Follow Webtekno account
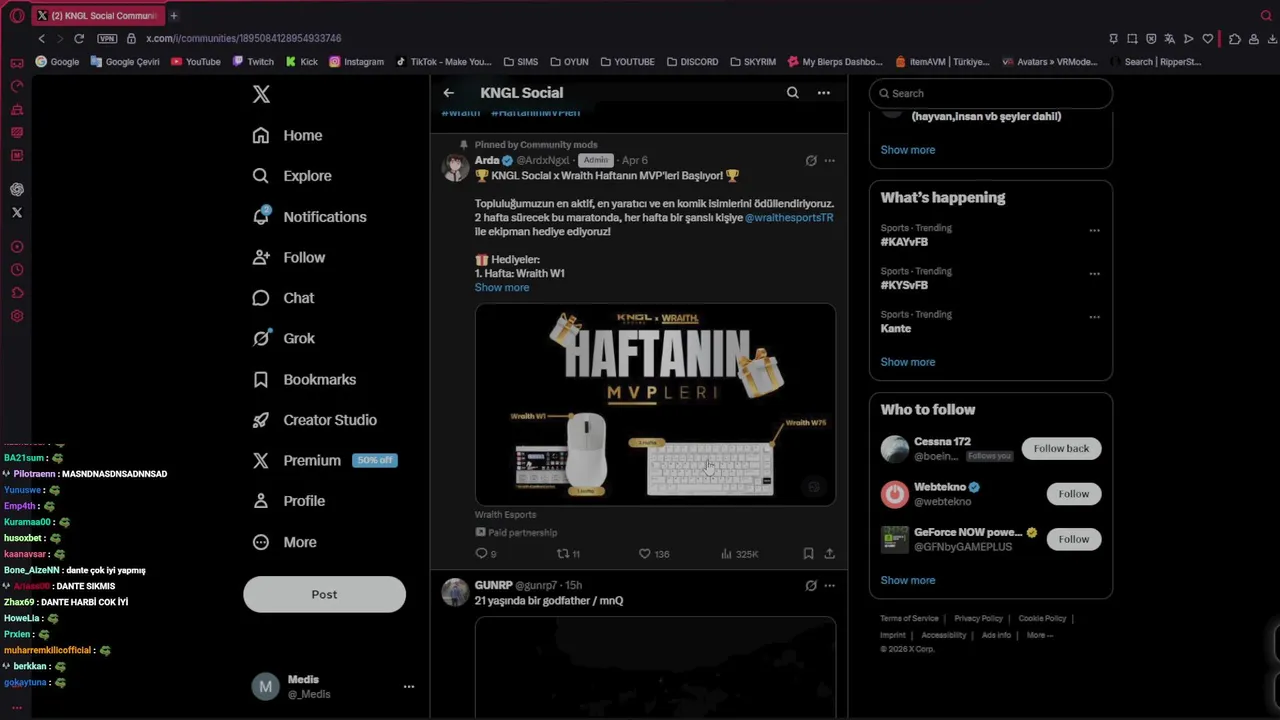This screenshot has height=720, width=1280. point(1073,494)
